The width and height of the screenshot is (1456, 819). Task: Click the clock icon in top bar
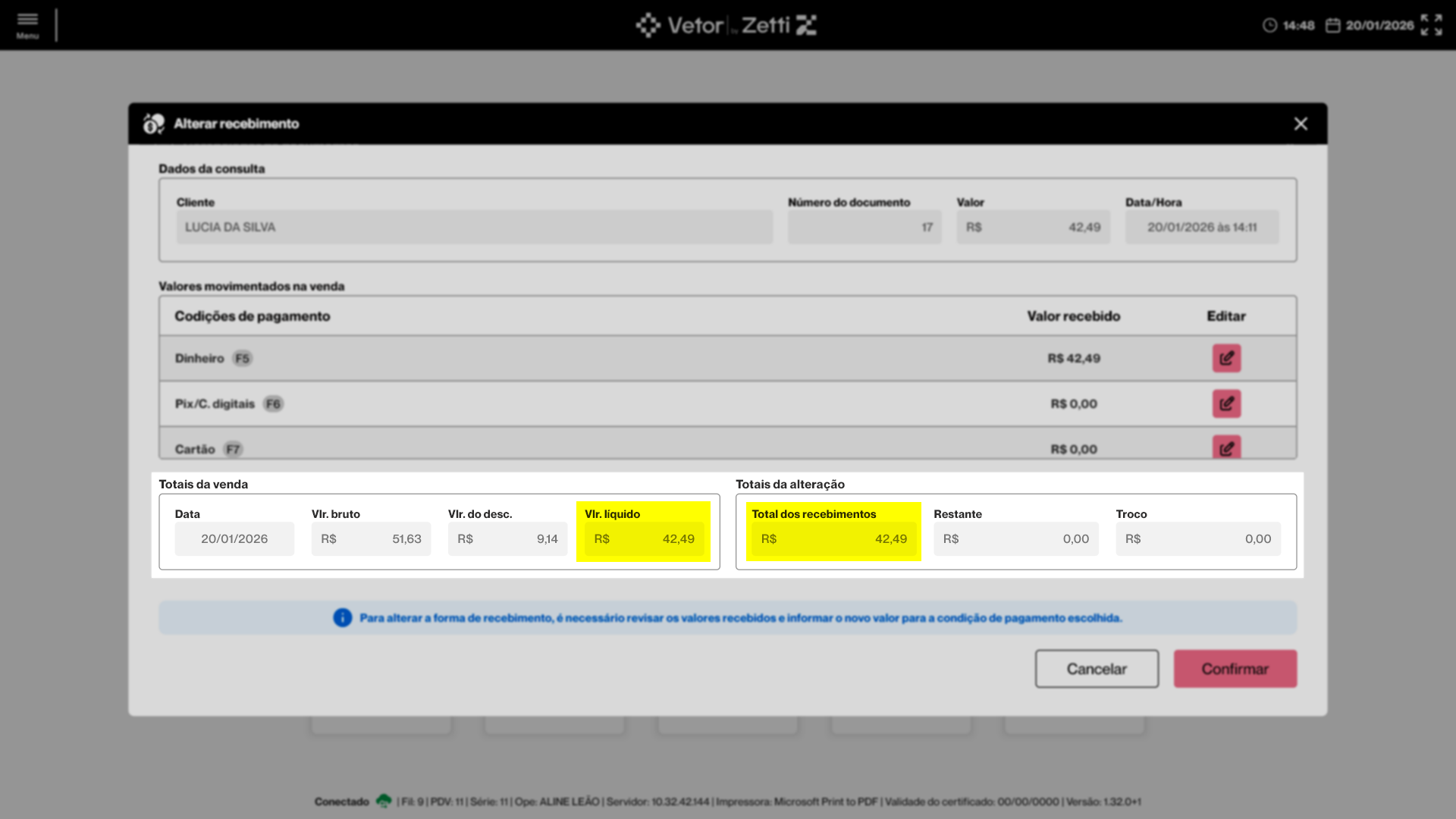pos(1269,26)
